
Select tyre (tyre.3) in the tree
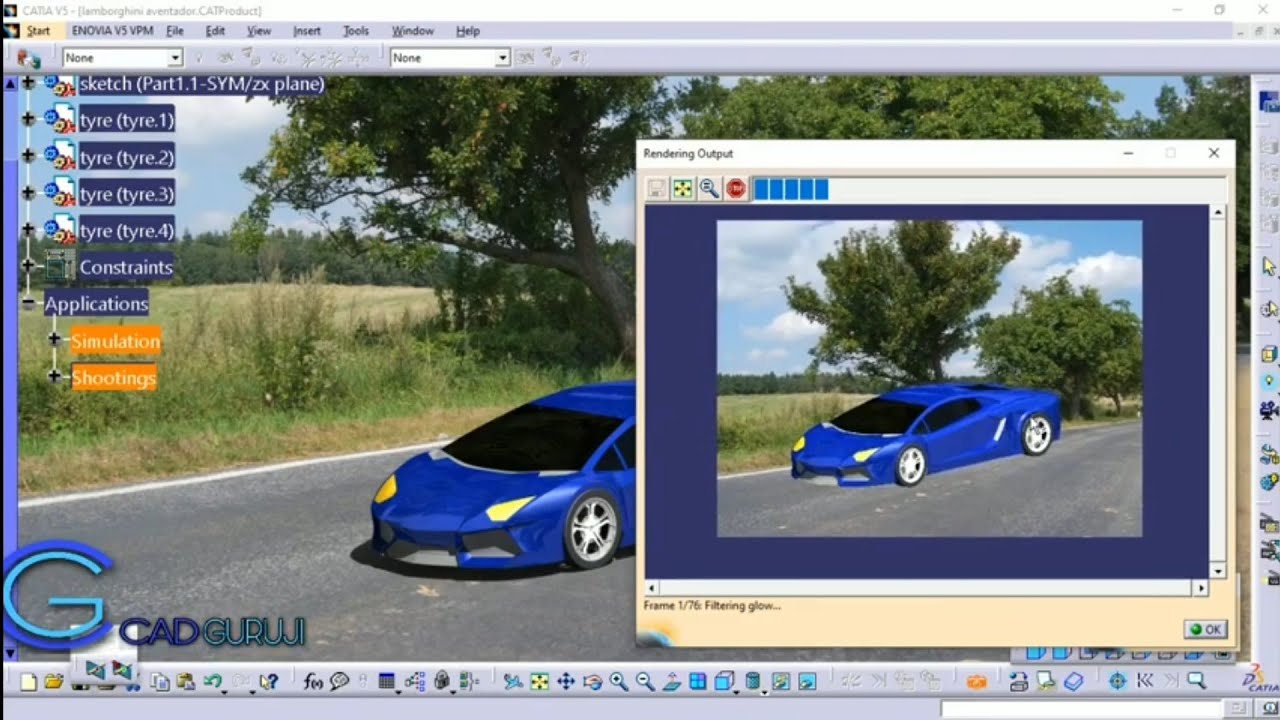click(x=126, y=194)
